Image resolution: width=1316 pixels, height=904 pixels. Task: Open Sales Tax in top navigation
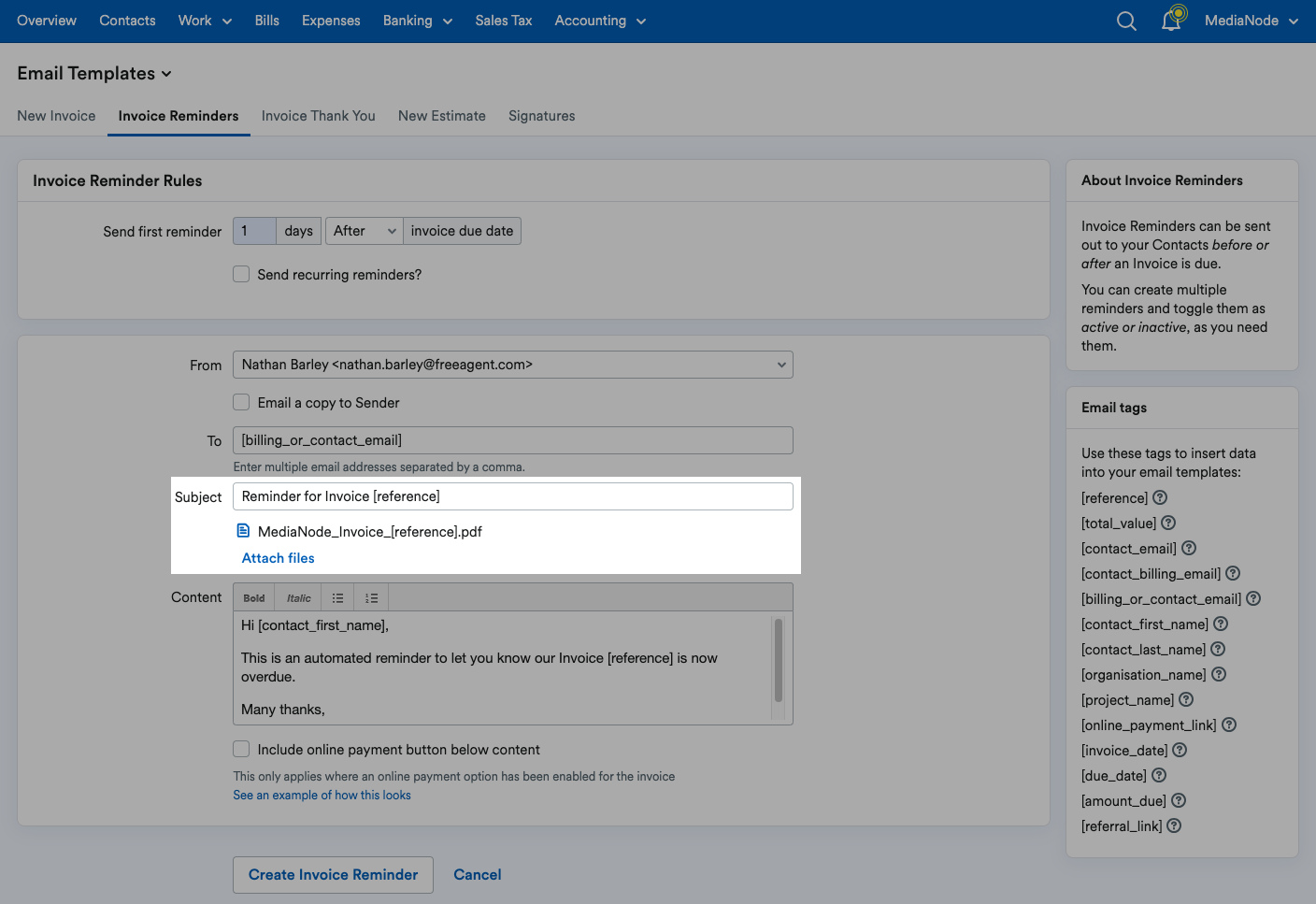coord(504,21)
